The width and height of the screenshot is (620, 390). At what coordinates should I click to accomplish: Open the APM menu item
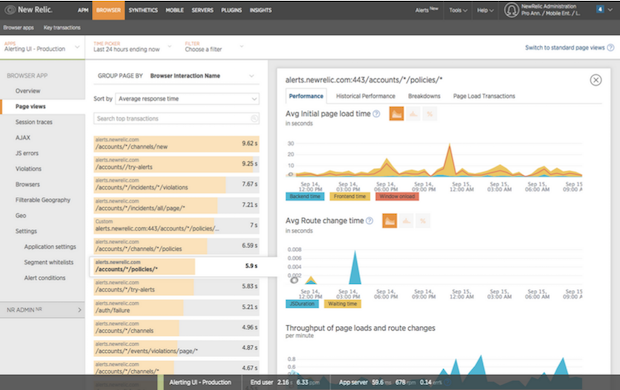[x=83, y=10]
